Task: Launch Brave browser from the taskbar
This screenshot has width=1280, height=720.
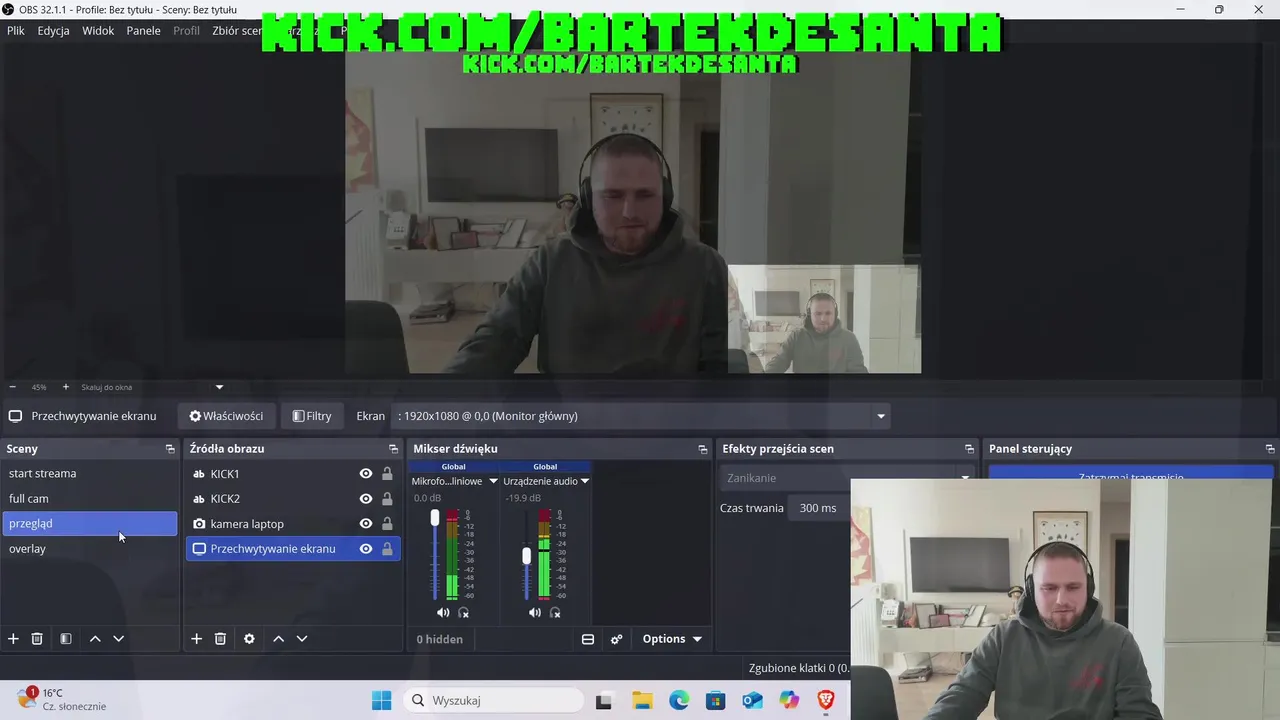Action: click(x=826, y=700)
